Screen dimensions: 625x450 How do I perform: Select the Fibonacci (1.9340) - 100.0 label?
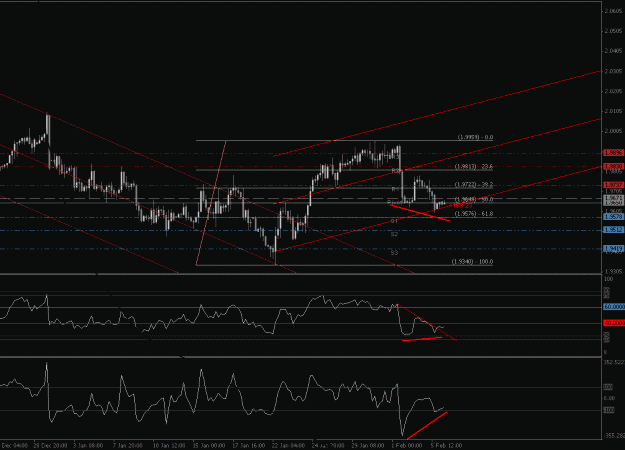coord(472,262)
